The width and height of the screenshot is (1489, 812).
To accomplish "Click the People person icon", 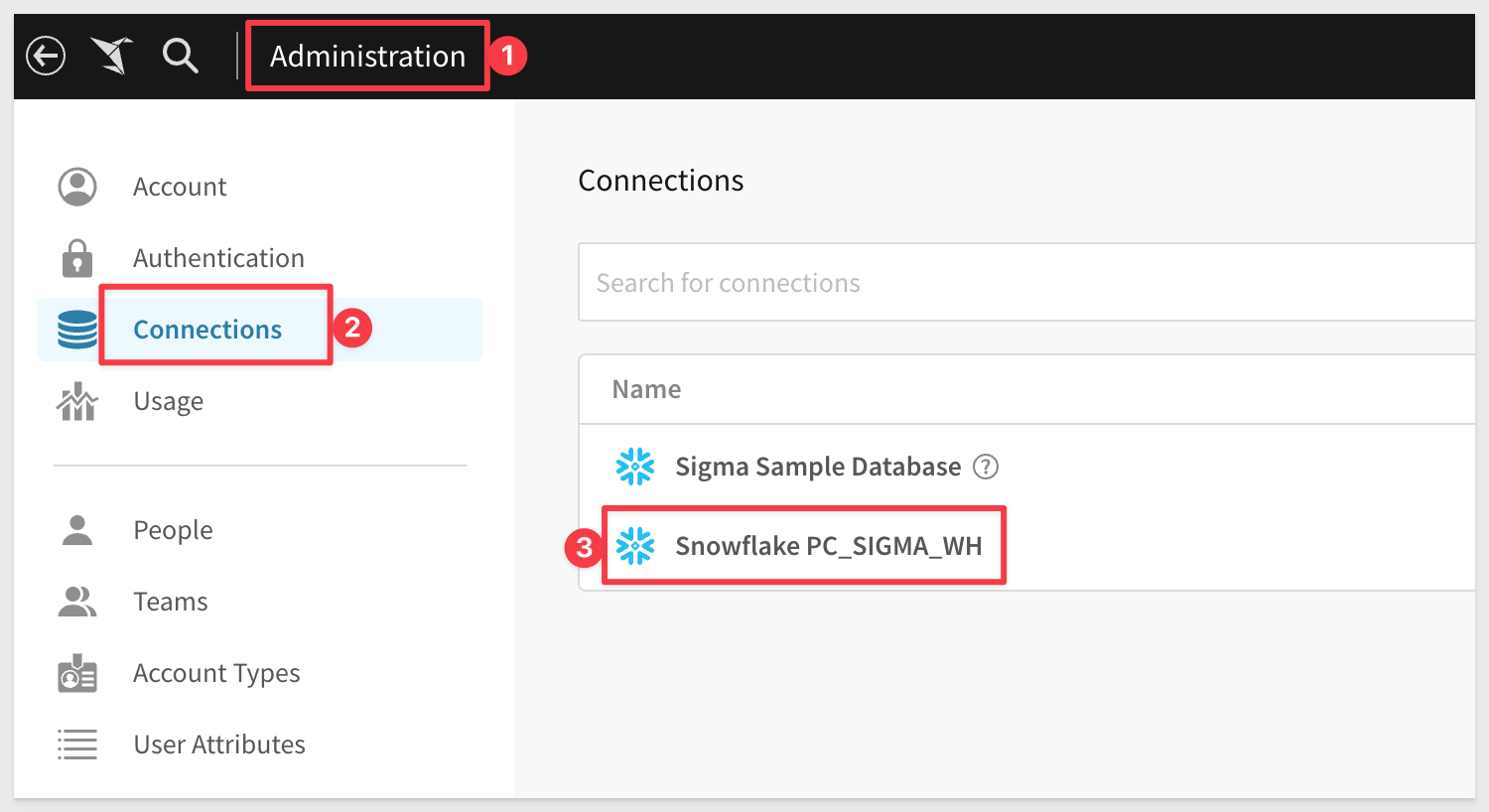I will pos(77,530).
